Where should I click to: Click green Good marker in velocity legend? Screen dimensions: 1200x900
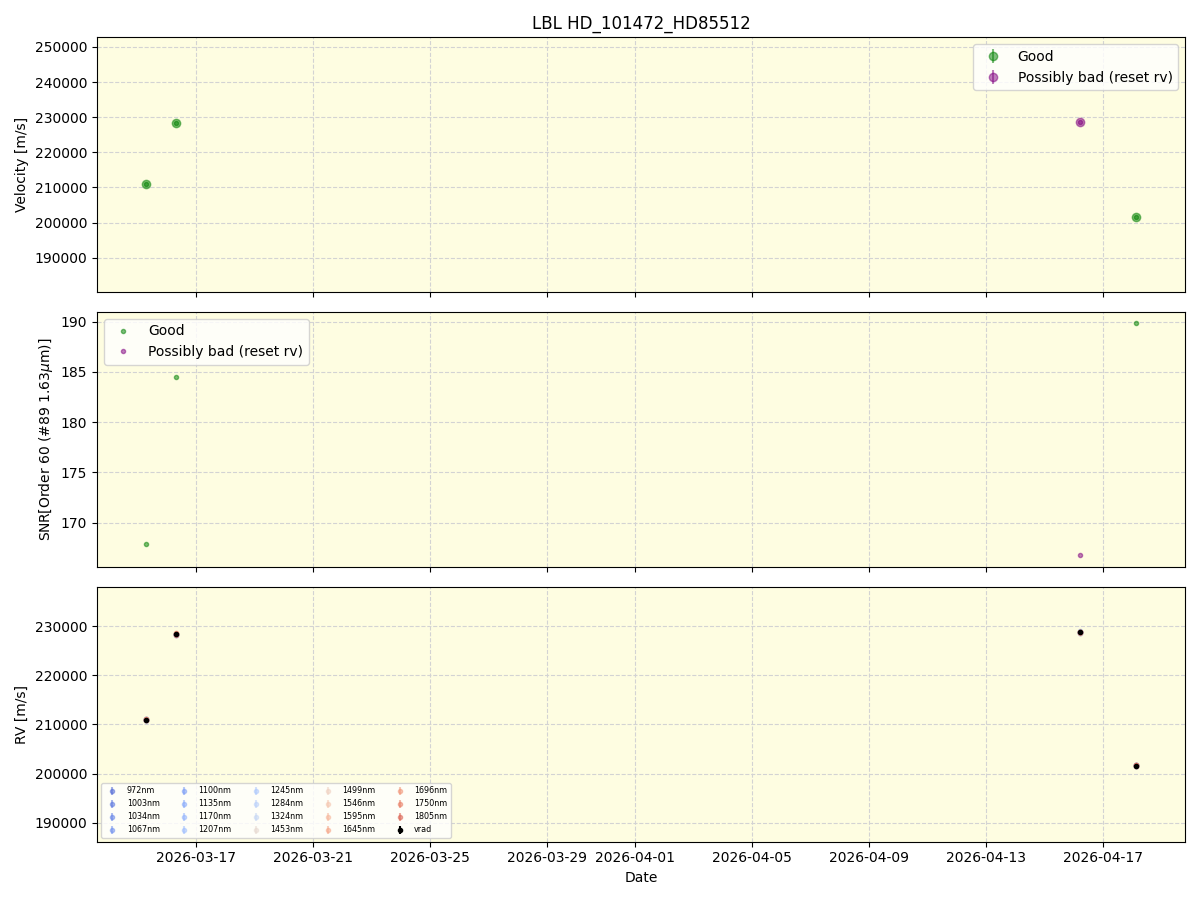click(x=993, y=57)
